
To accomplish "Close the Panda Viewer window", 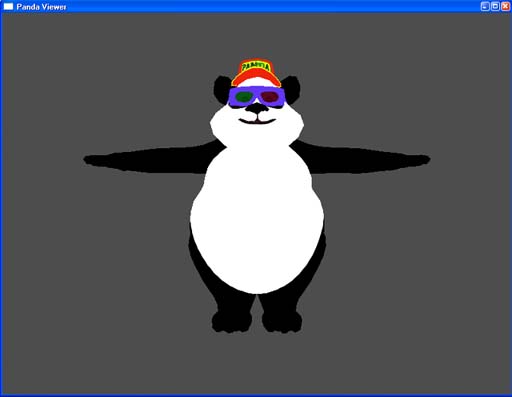I will coord(505,6).
